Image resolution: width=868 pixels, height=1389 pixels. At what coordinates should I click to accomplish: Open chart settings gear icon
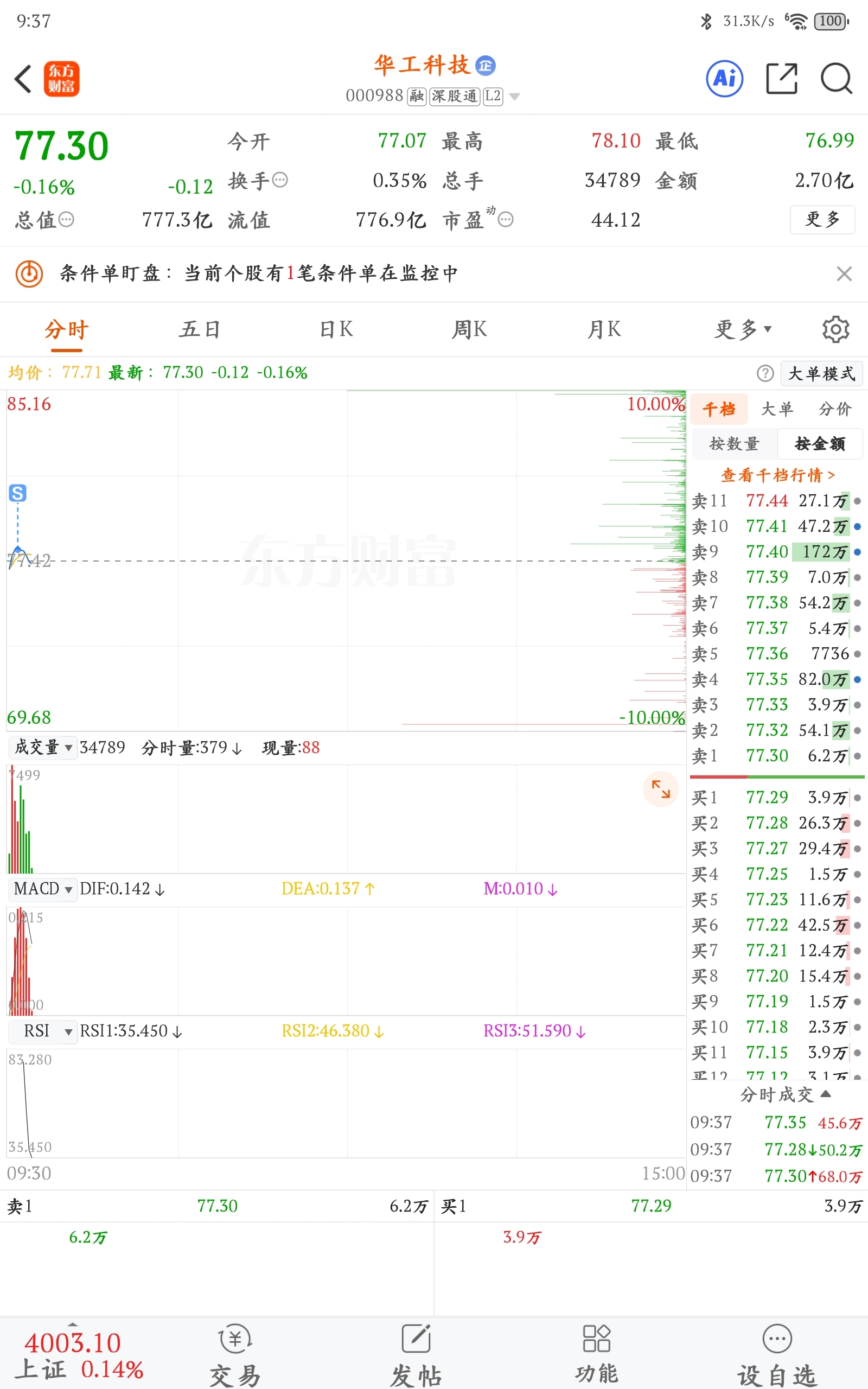tap(835, 329)
